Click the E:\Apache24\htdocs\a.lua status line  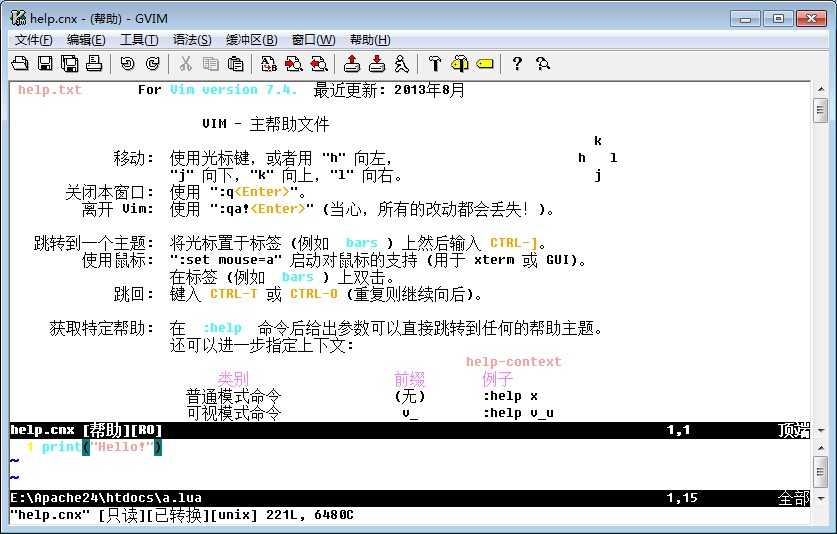click(x=410, y=498)
